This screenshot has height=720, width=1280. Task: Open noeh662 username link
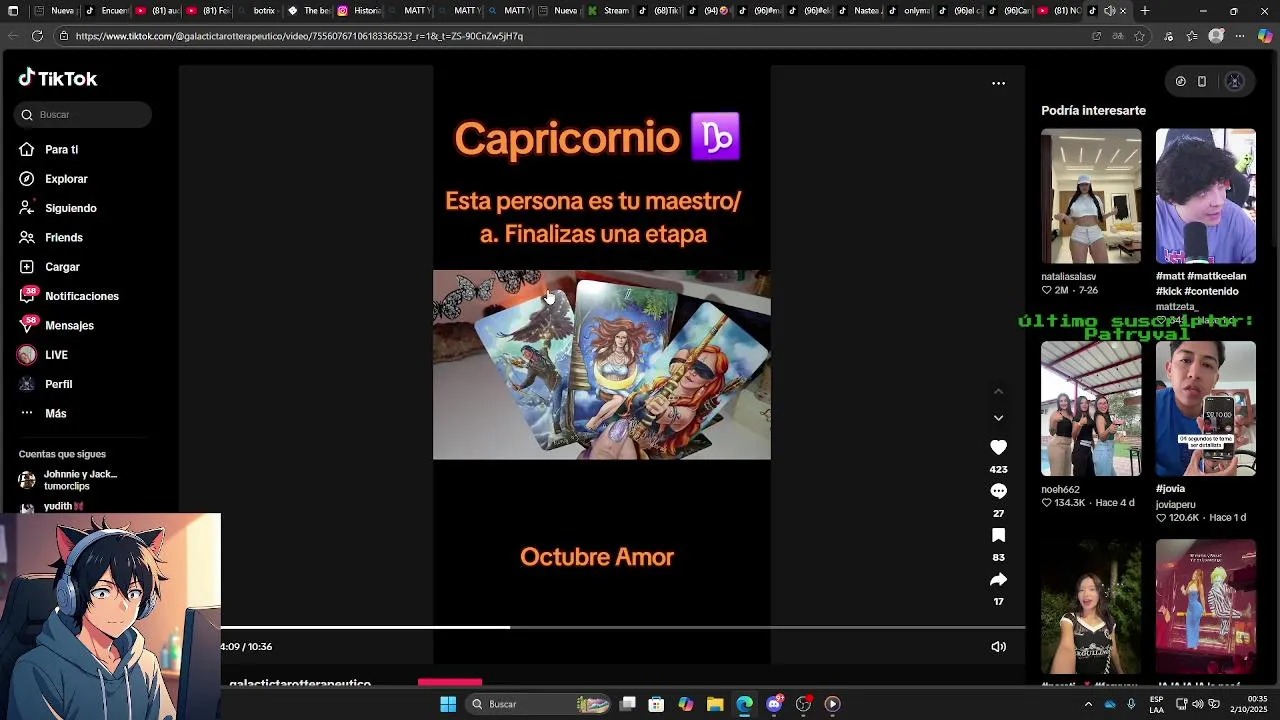pyautogui.click(x=1060, y=490)
